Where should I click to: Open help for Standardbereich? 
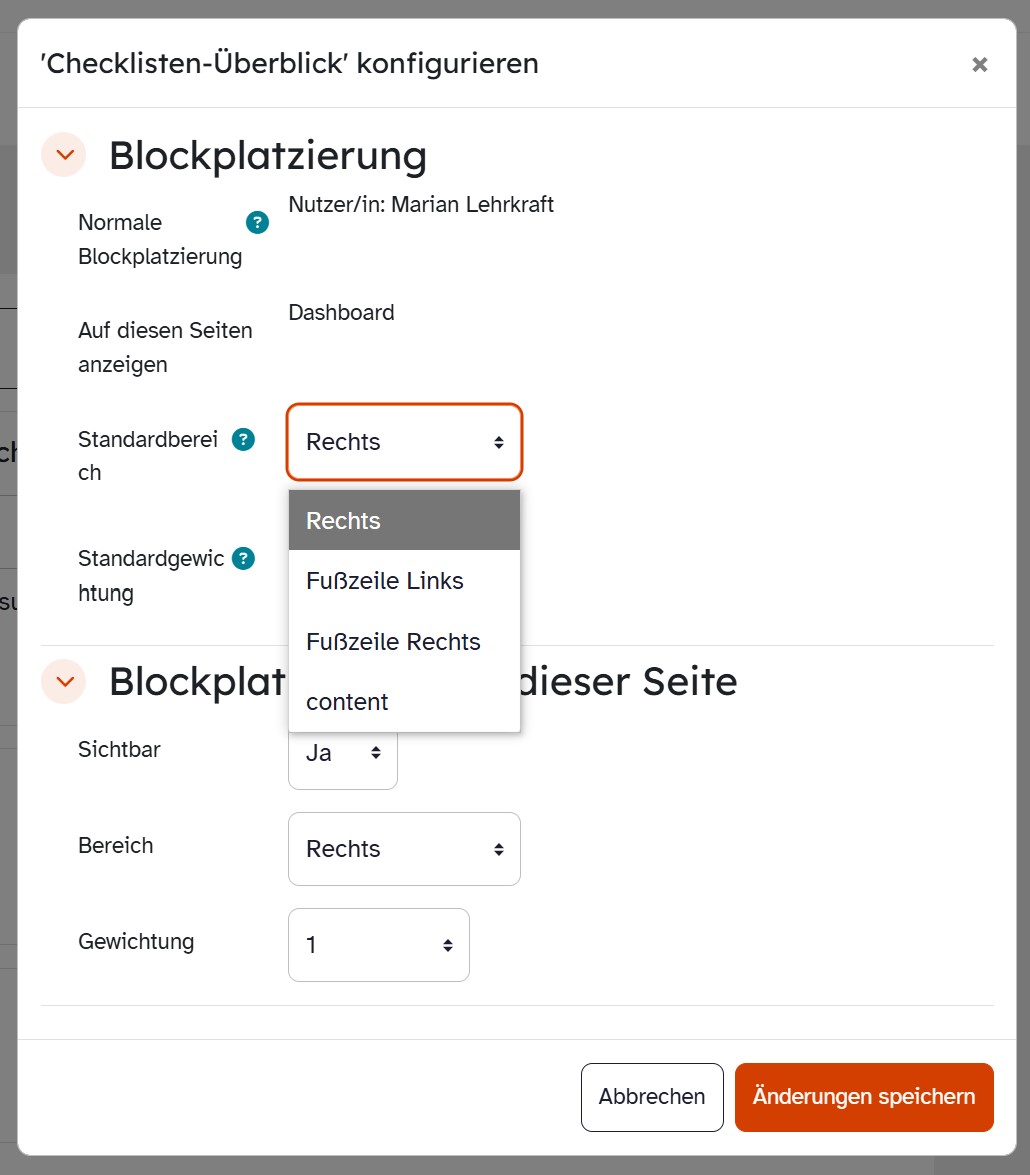[243, 439]
